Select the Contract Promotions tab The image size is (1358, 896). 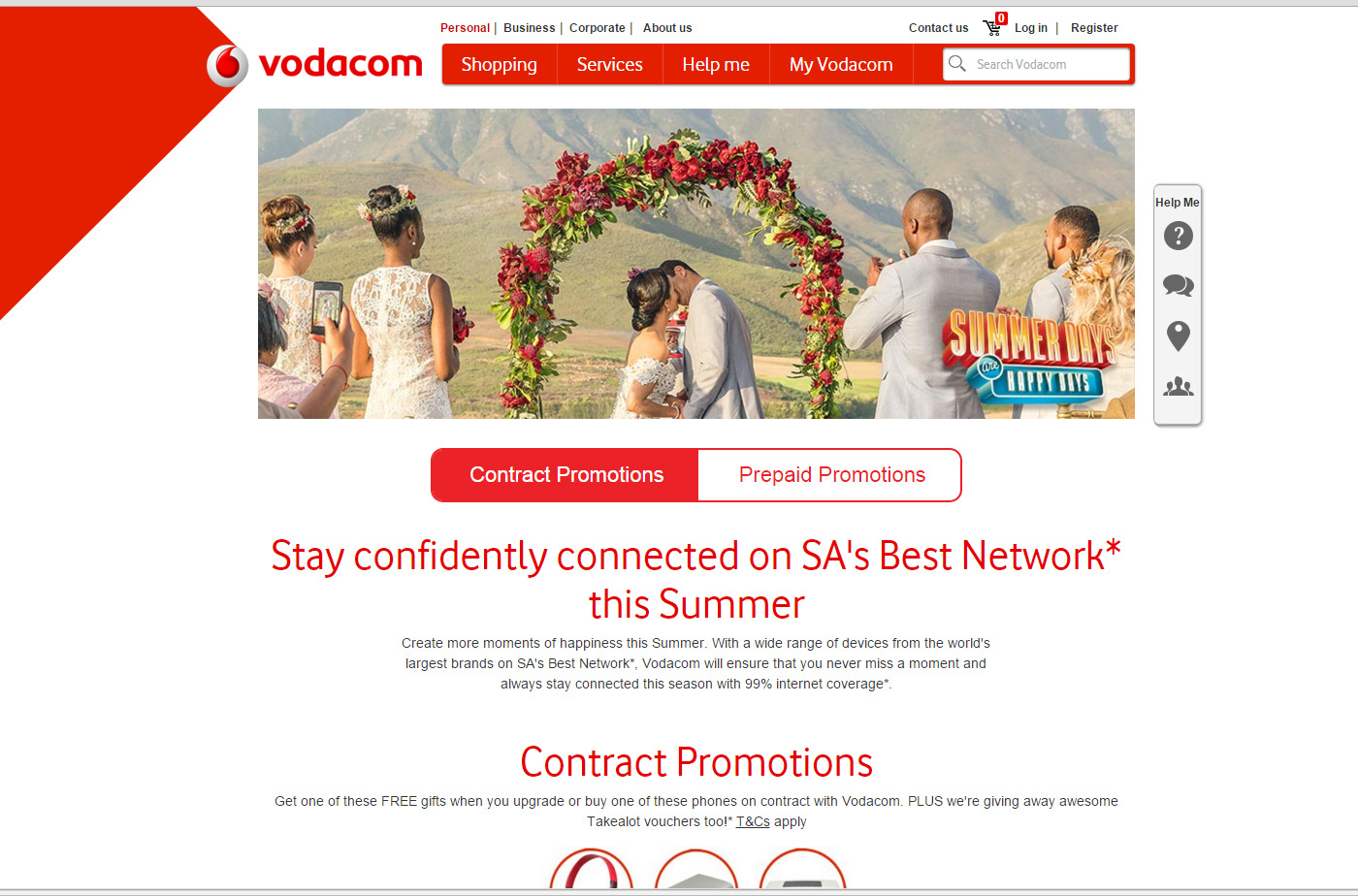(x=566, y=475)
